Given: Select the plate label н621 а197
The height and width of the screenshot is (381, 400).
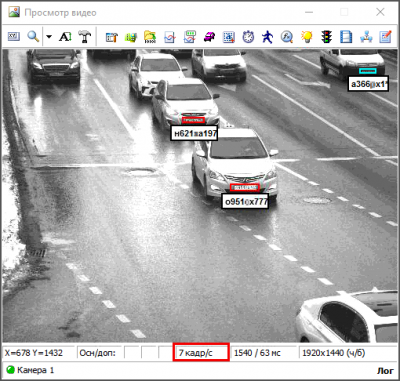Looking at the screenshot, I should (194, 133).
